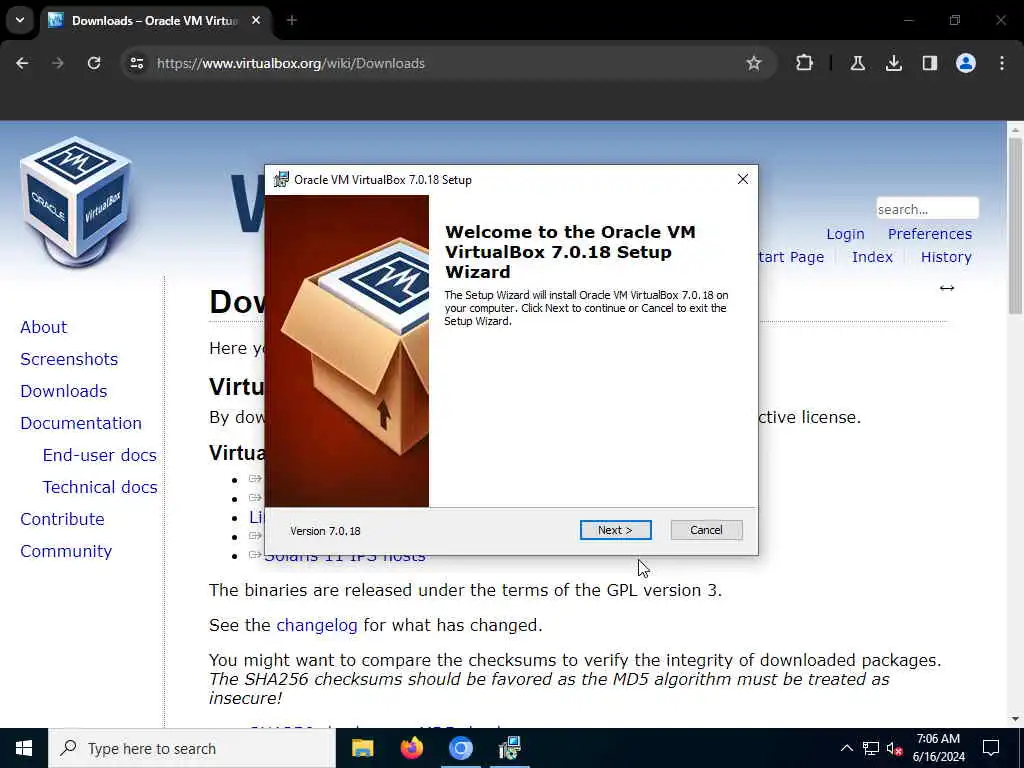
Task: Toggle page width double-arrow icon
Action: click(x=947, y=288)
